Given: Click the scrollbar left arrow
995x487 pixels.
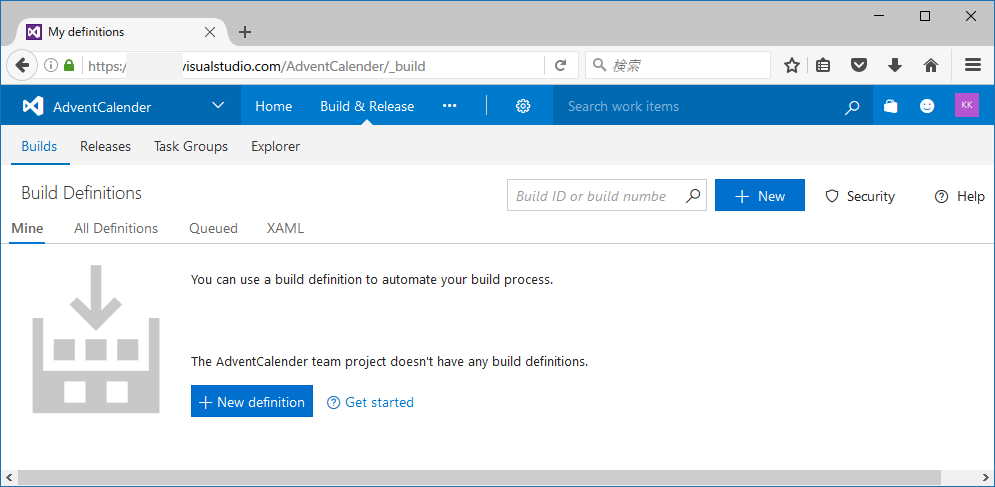Looking at the screenshot, I should pos(9,477).
